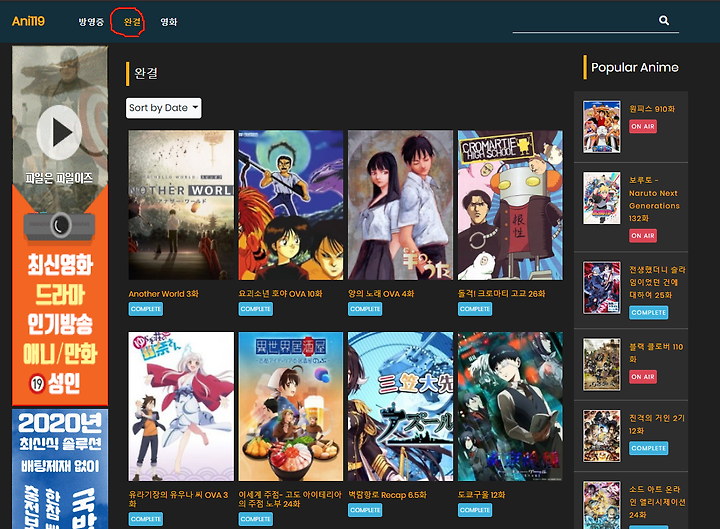Click the 전생했더니 슬라임 25화 title
Image resolution: width=720 pixels, height=529 pixels.
(x=657, y=282)
